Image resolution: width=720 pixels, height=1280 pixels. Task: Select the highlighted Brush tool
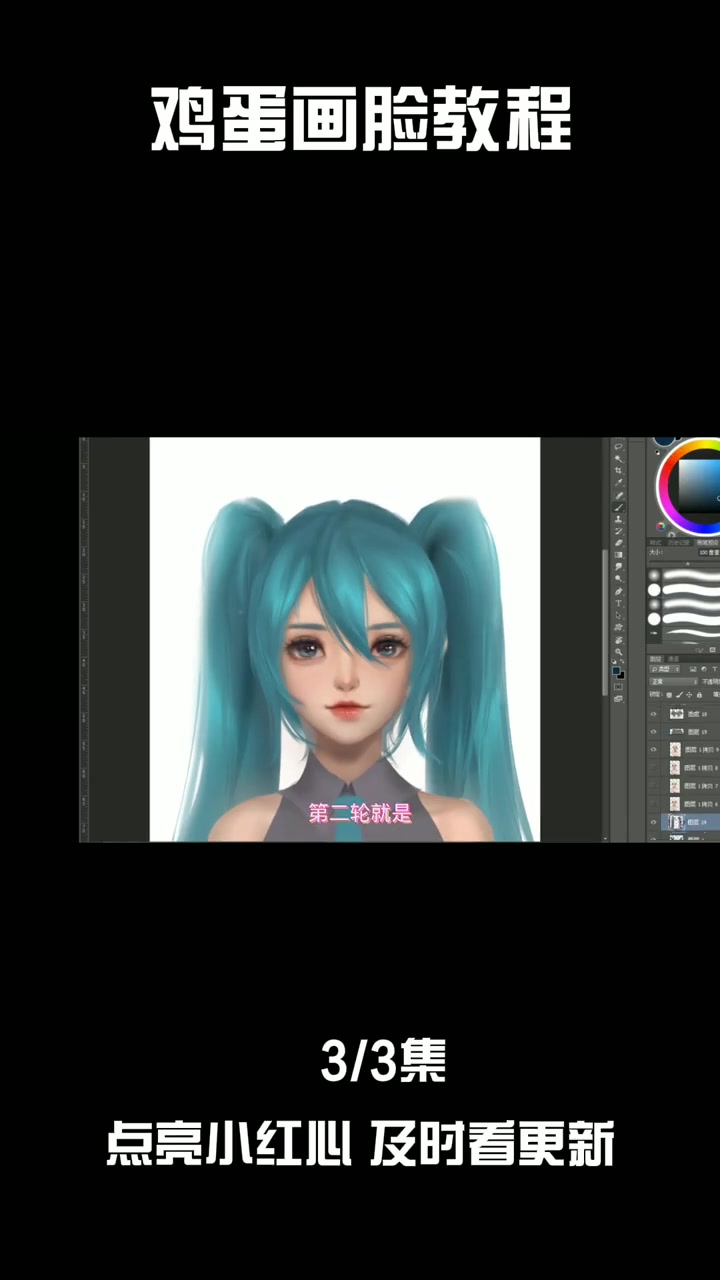point(619,507)
